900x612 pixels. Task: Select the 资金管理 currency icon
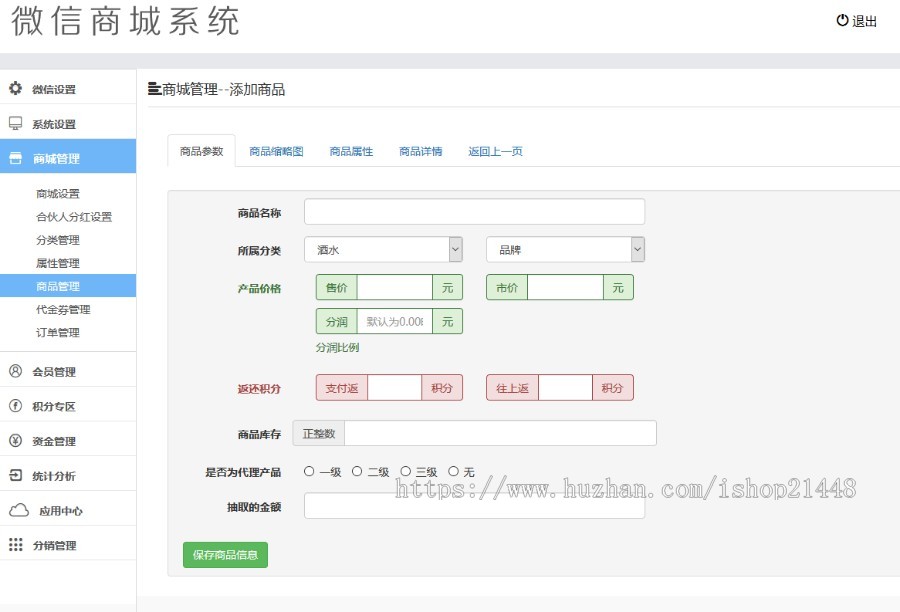[x=14, y=440]
